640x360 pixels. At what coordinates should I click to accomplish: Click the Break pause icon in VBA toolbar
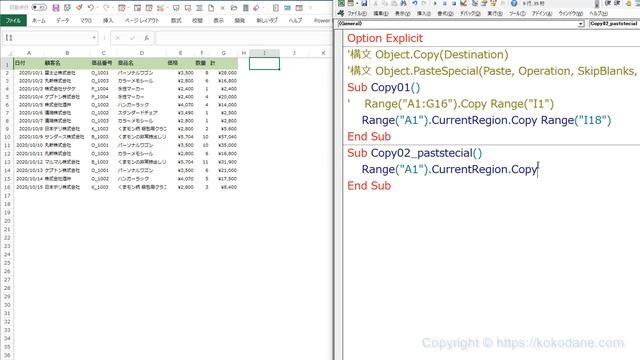pyautogui.click(x=444, y=3)
